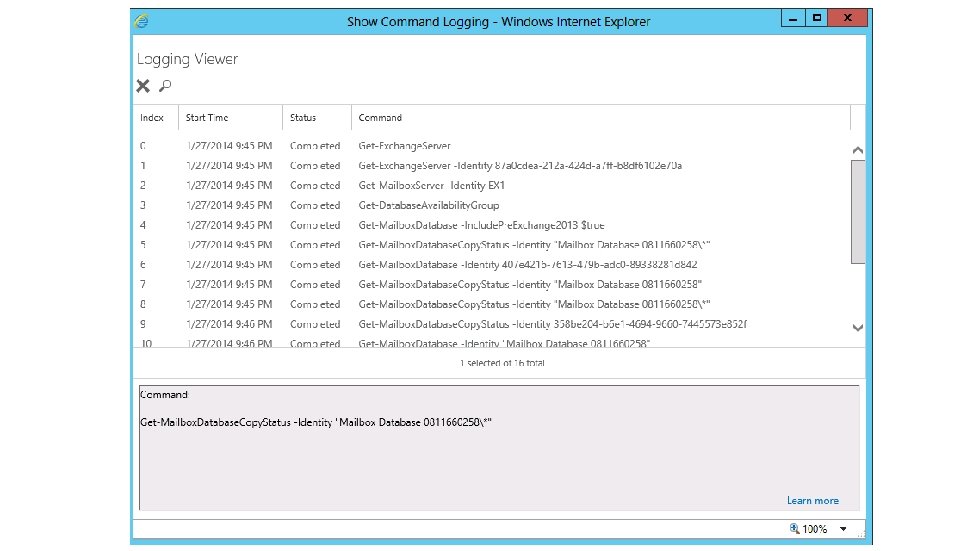Sort by the Index column header

tap(152, 117)
